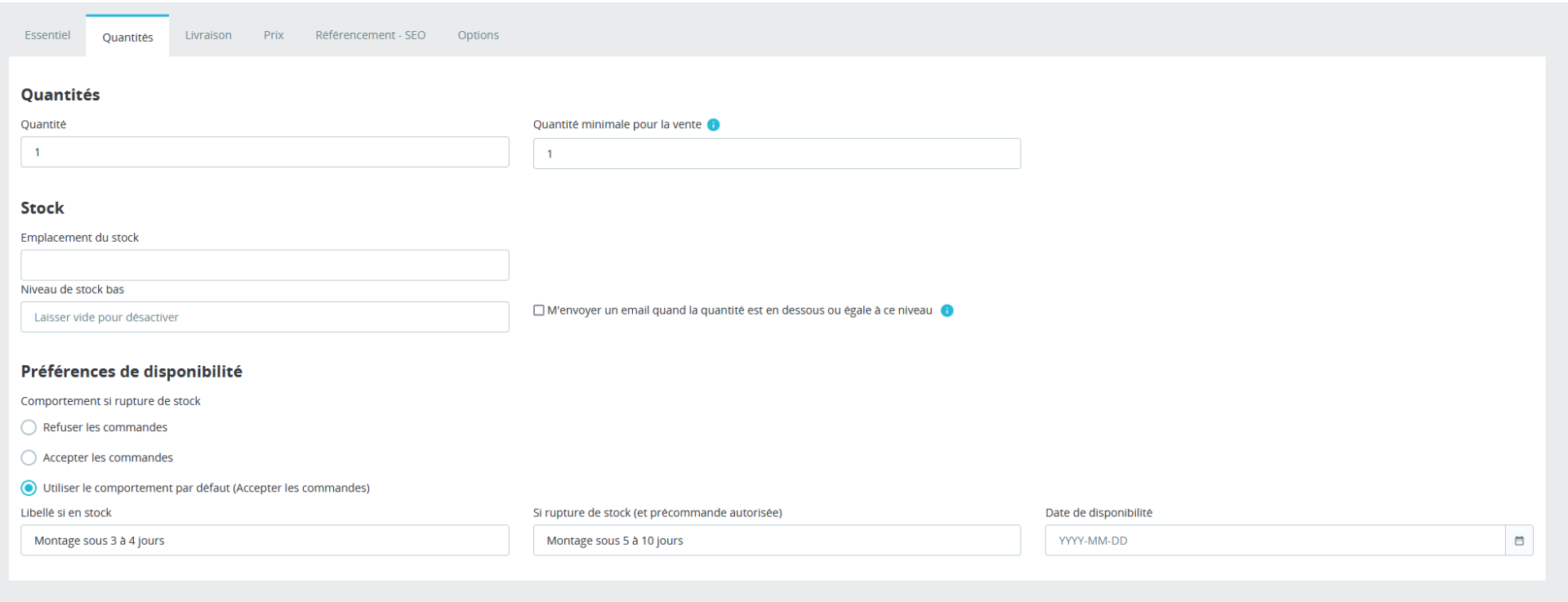Viewport: 1568px width, 602px height.
Task: Focus the Quantité minimale pour la vente field
Action: point(777,154)
